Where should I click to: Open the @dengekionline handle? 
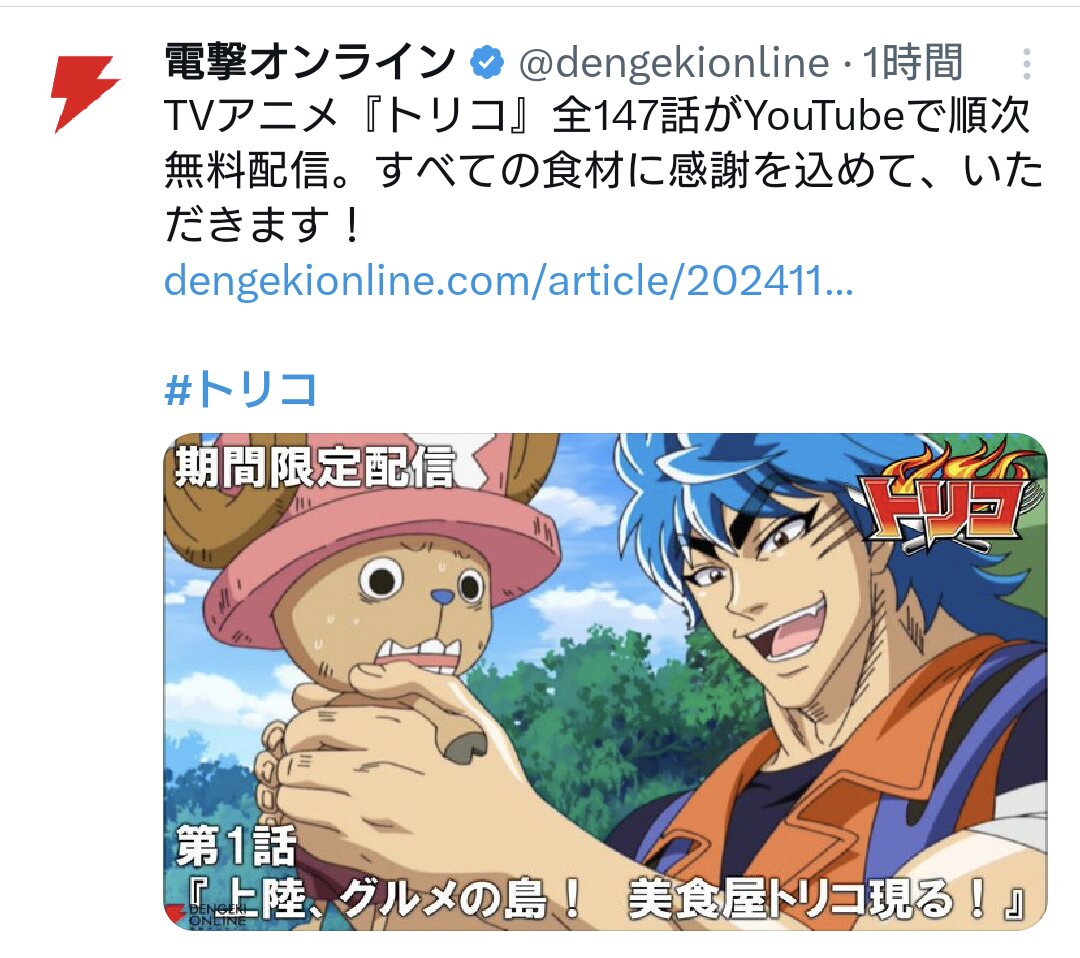point(674,63)
